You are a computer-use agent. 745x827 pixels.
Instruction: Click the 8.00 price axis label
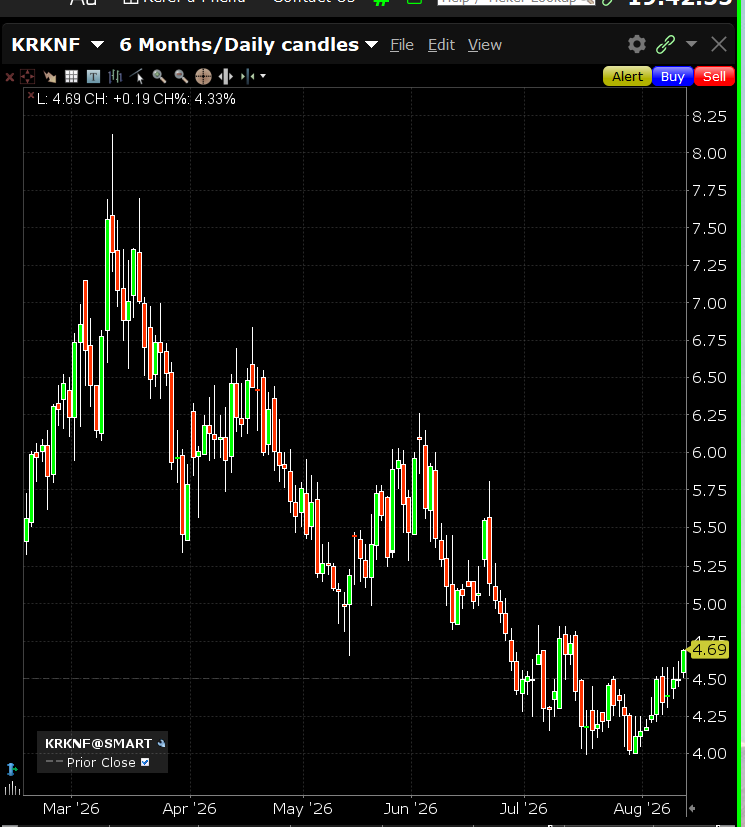(x=709, y=153)
